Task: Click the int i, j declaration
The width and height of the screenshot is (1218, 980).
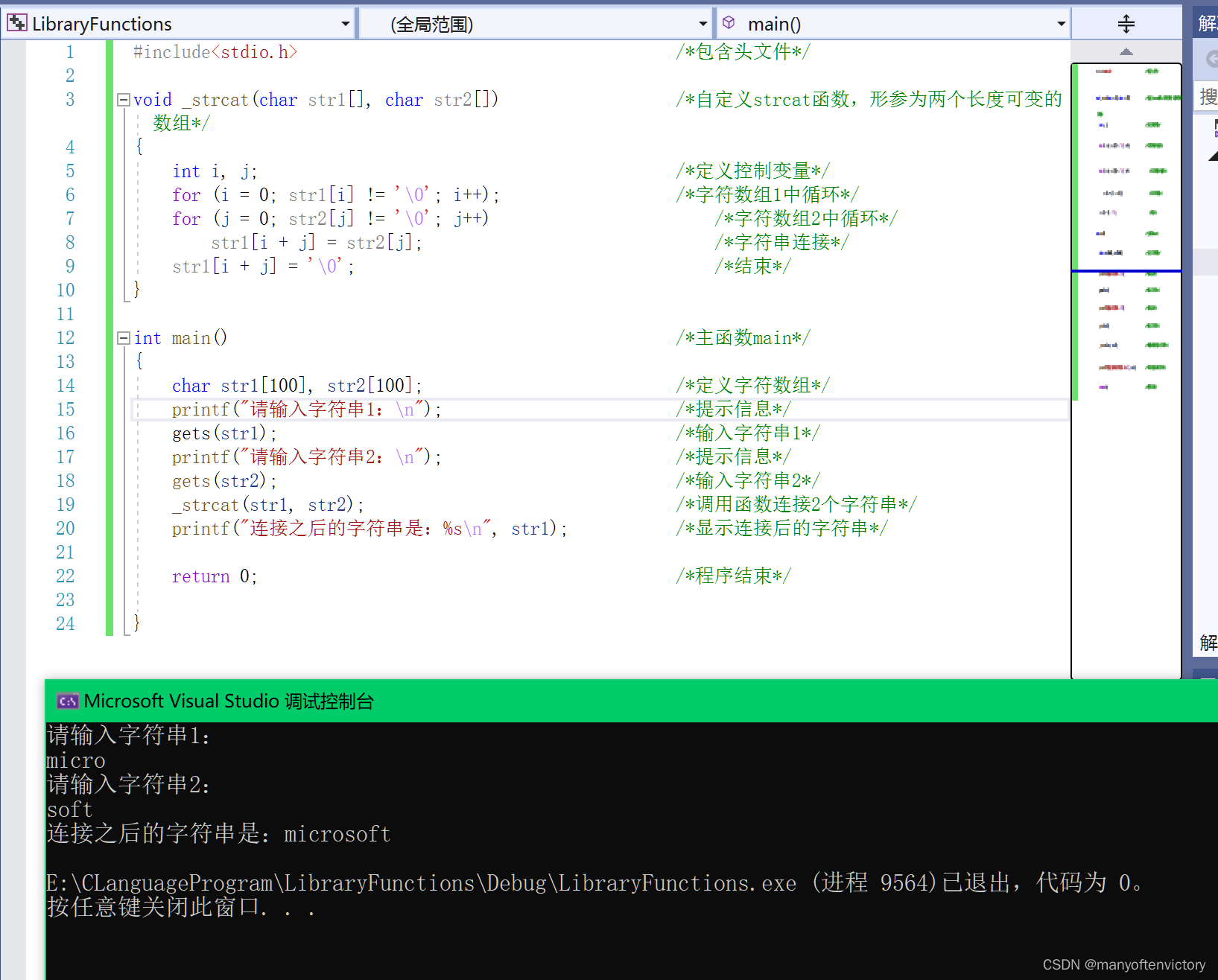Action: pos(215,171)
